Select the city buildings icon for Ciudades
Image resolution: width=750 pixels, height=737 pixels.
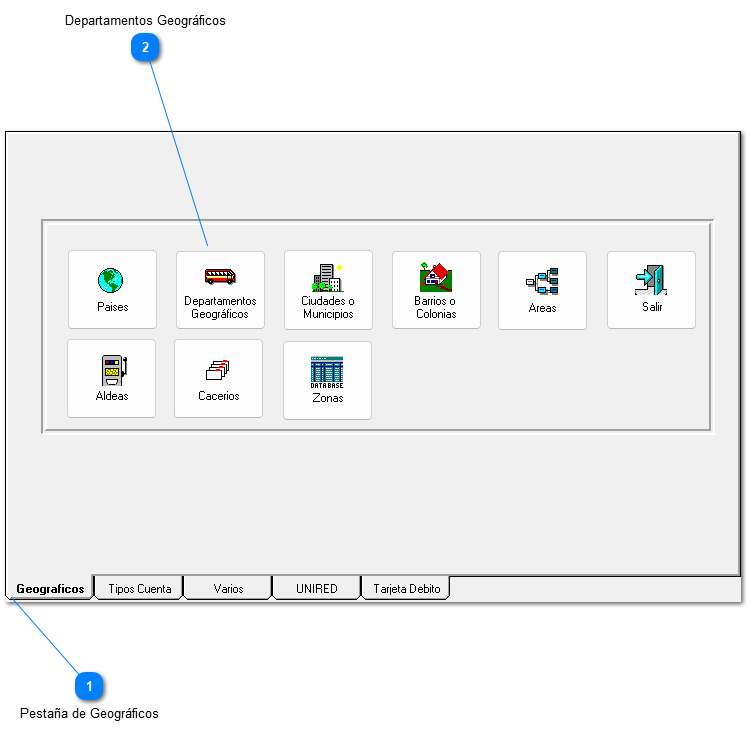coord(328,277)
